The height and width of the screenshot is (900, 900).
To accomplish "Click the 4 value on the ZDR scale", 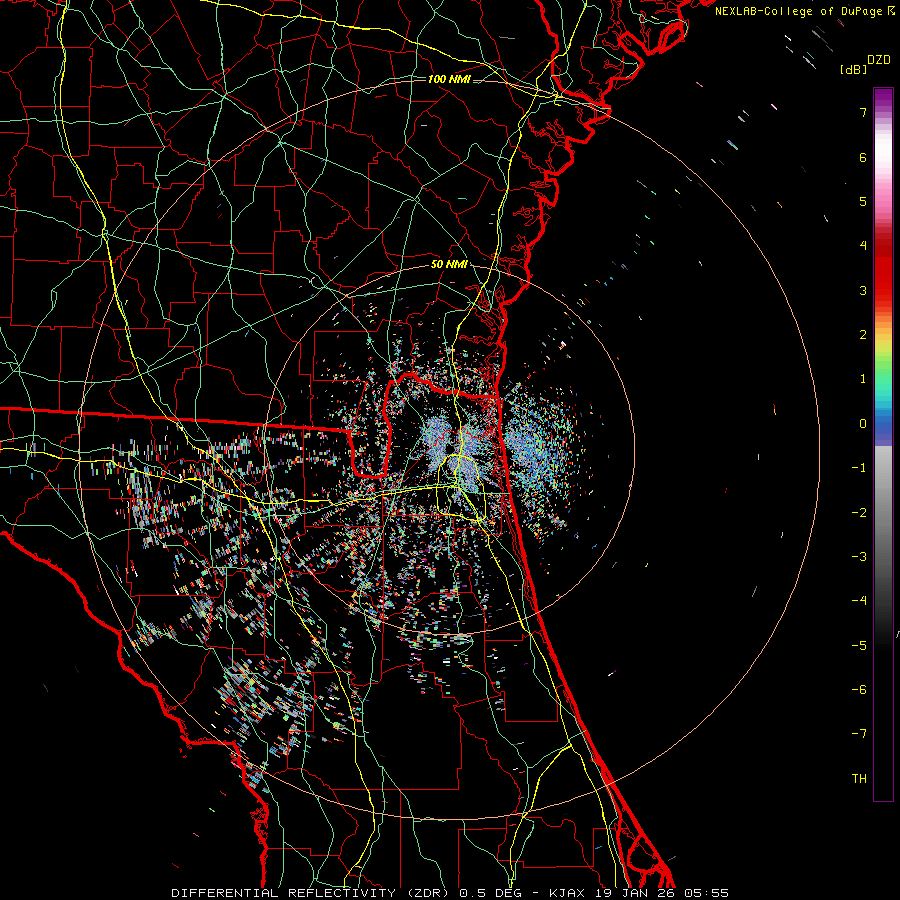I will 863,246.
